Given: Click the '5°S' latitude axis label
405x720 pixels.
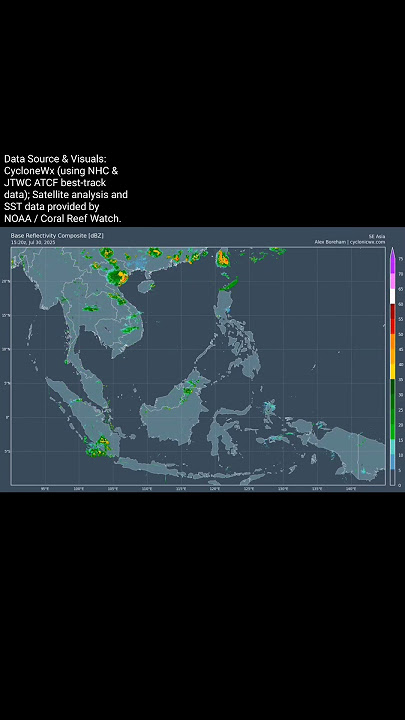Looking at the screenshot, I should coord(6,451).
